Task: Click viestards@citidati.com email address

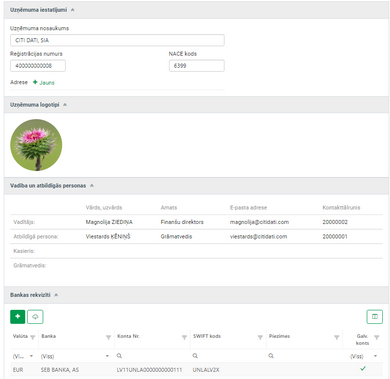Action: (x=258, y=237)
